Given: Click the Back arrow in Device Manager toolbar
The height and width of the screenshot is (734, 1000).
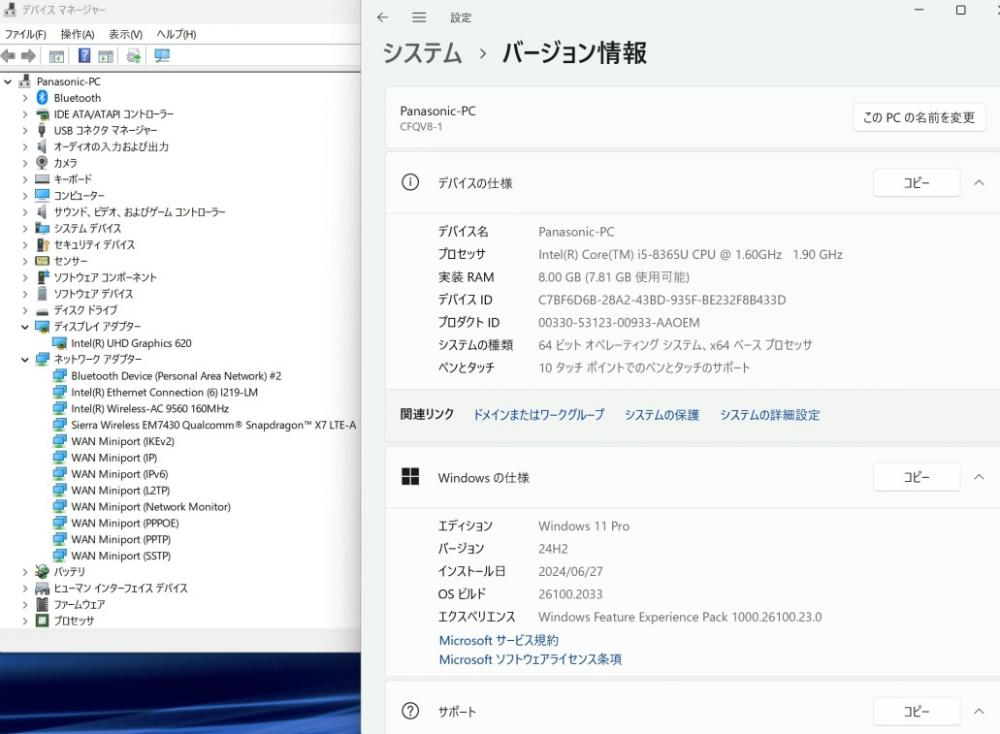Looking at the screenshot, I should coord(9,56).
